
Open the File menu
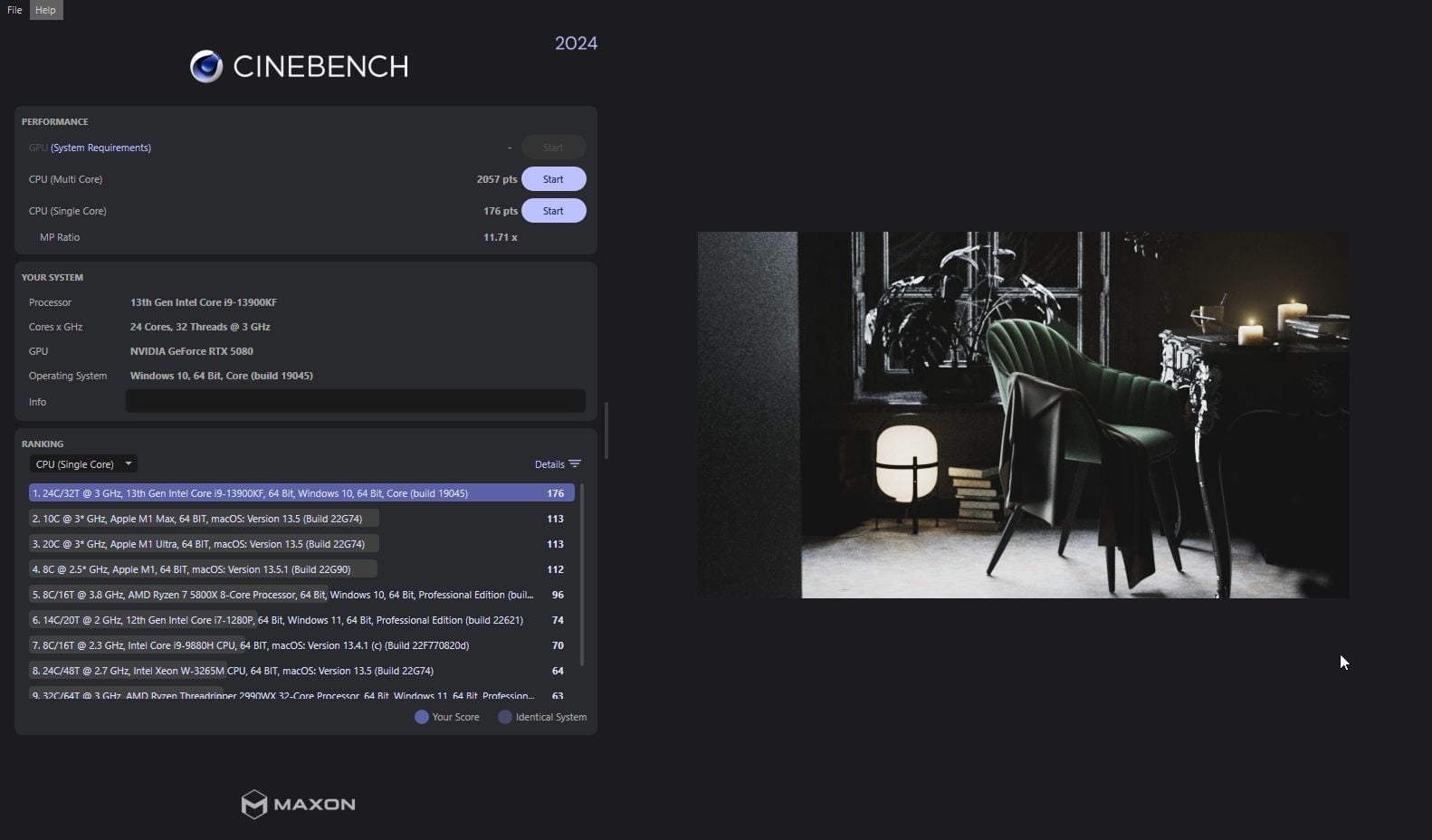click(x=14, y=10)
